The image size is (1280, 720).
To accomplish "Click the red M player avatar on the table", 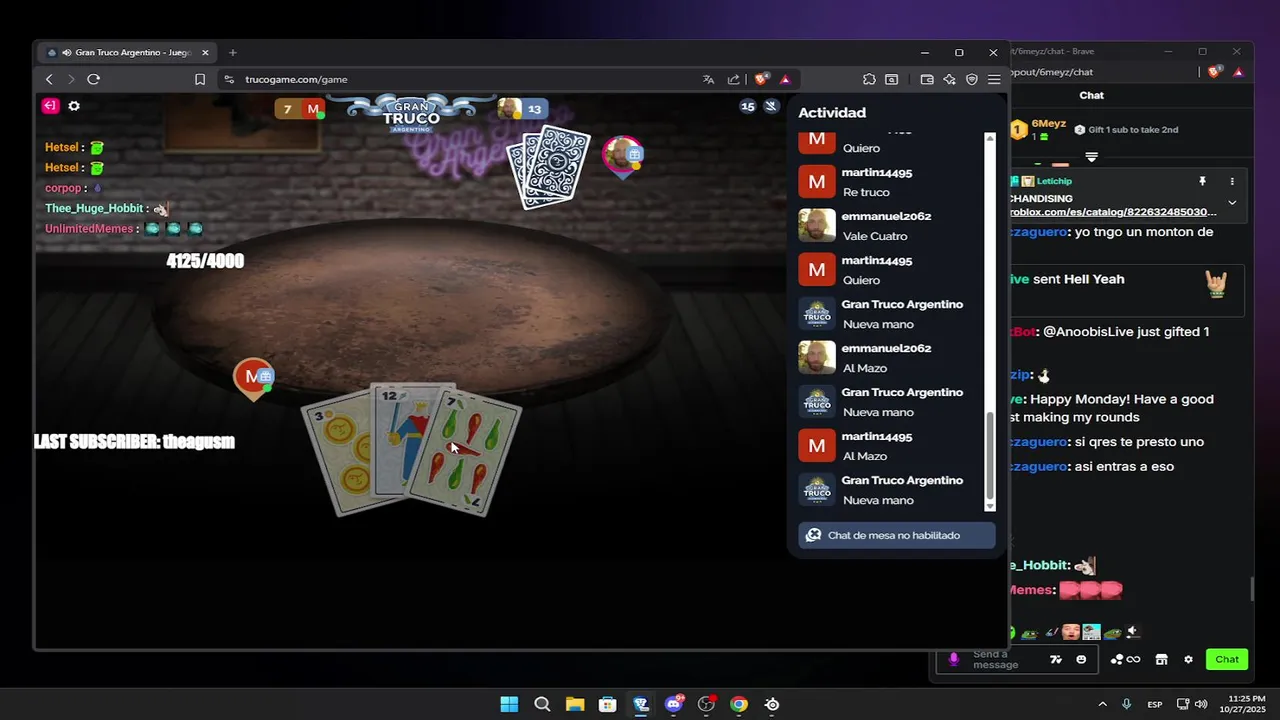I will pos(253,378).
